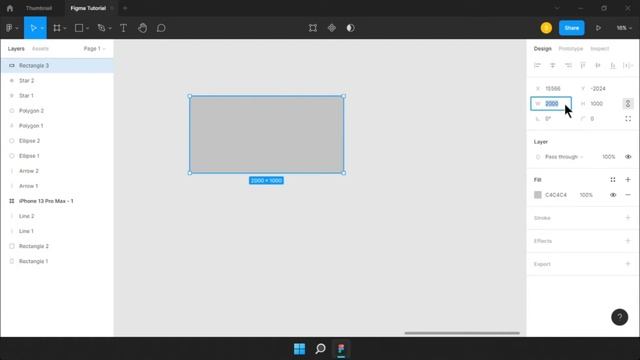Image resolution: width=640 pixels, height=360 pixels.
Task: Open the zoom level dropdown
Action: coord(624,28)
